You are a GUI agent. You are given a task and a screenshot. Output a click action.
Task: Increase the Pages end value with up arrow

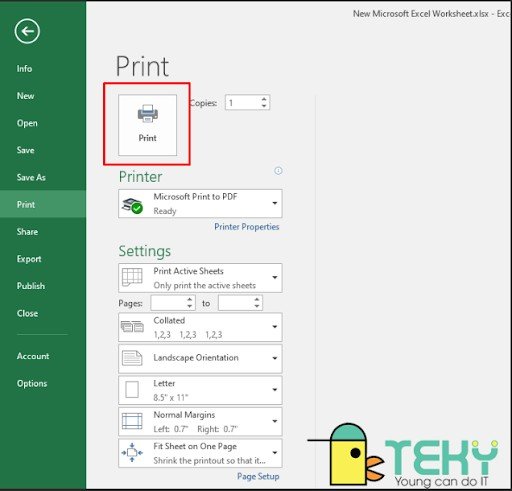[x=257, y=299]
